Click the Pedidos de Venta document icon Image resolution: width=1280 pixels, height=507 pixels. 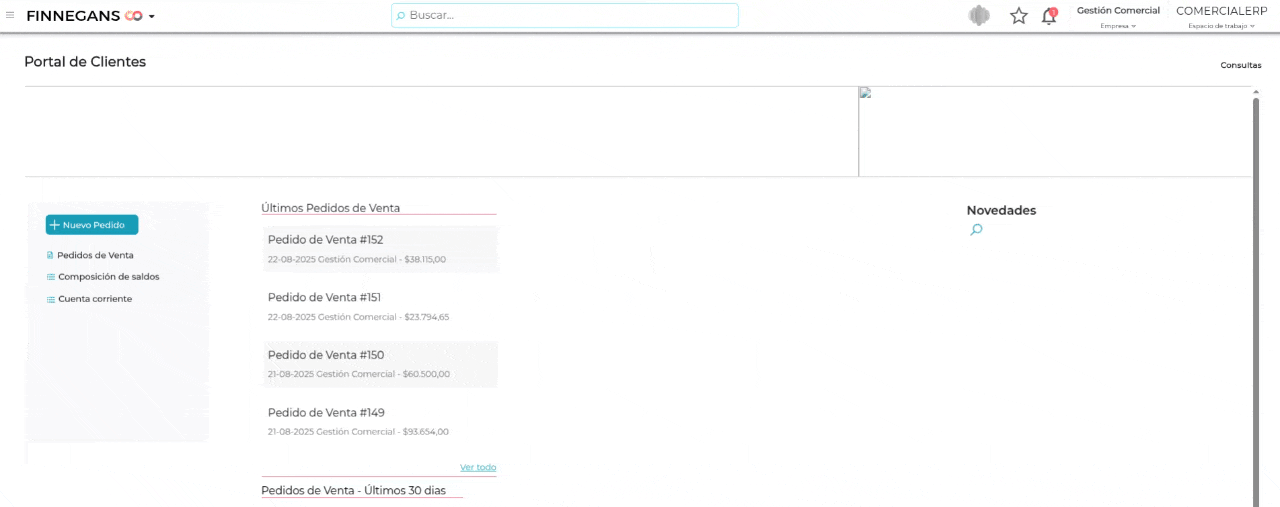tap(50, 255)
